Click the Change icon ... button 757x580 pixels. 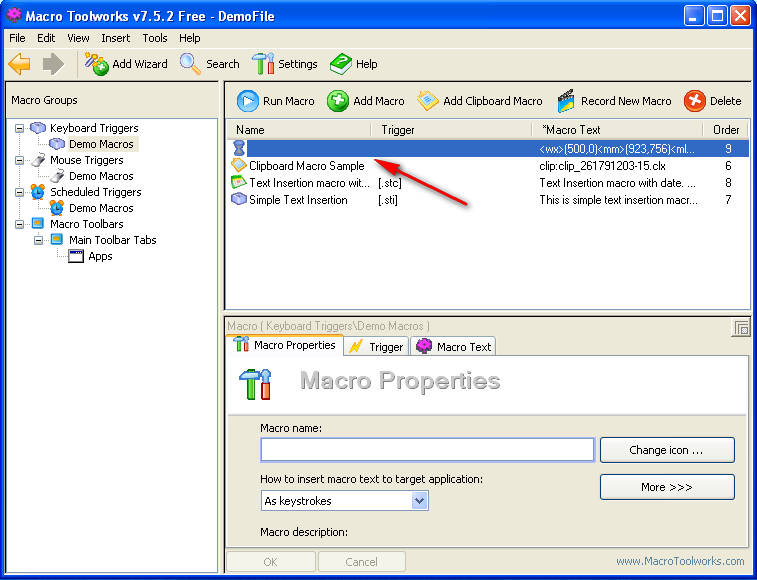667,450
